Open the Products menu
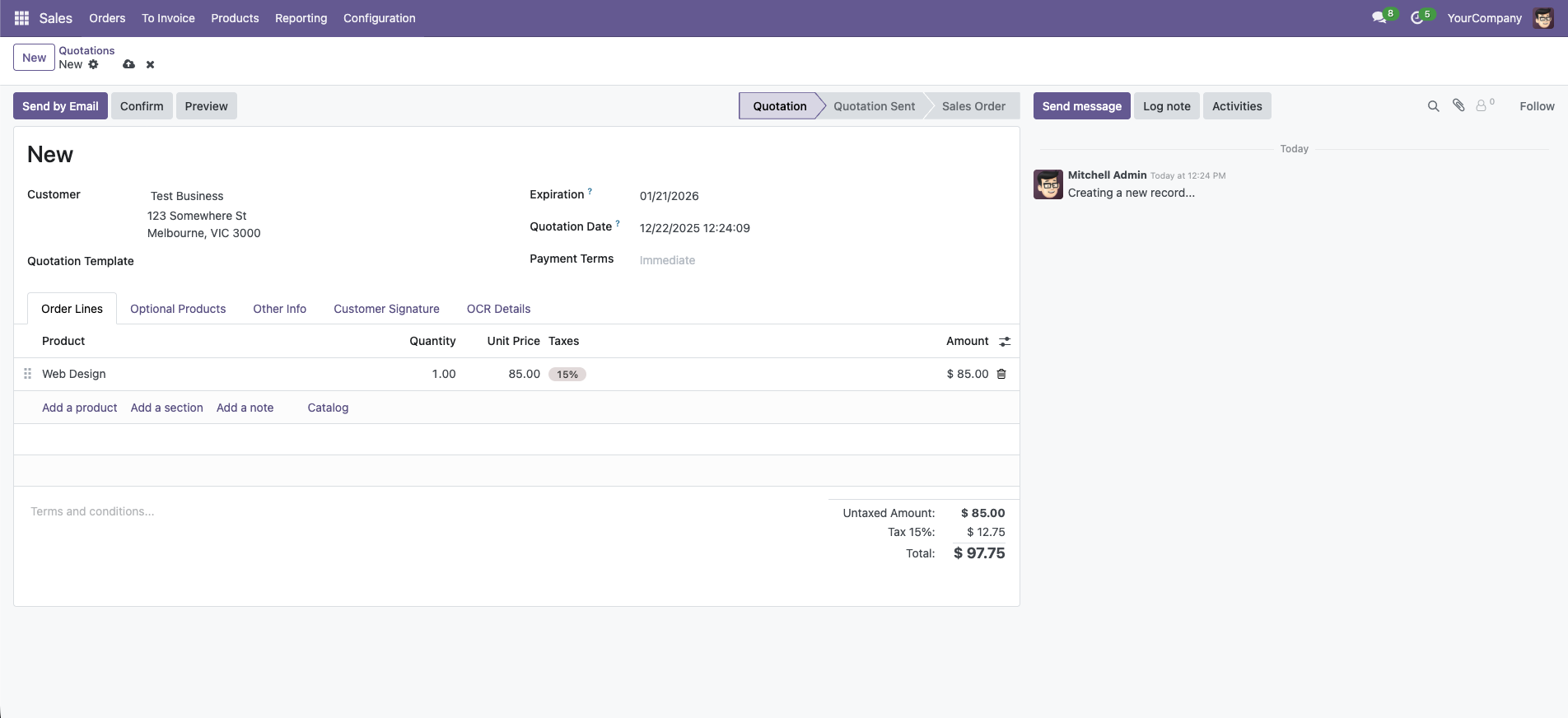 [x=235, y=18]
